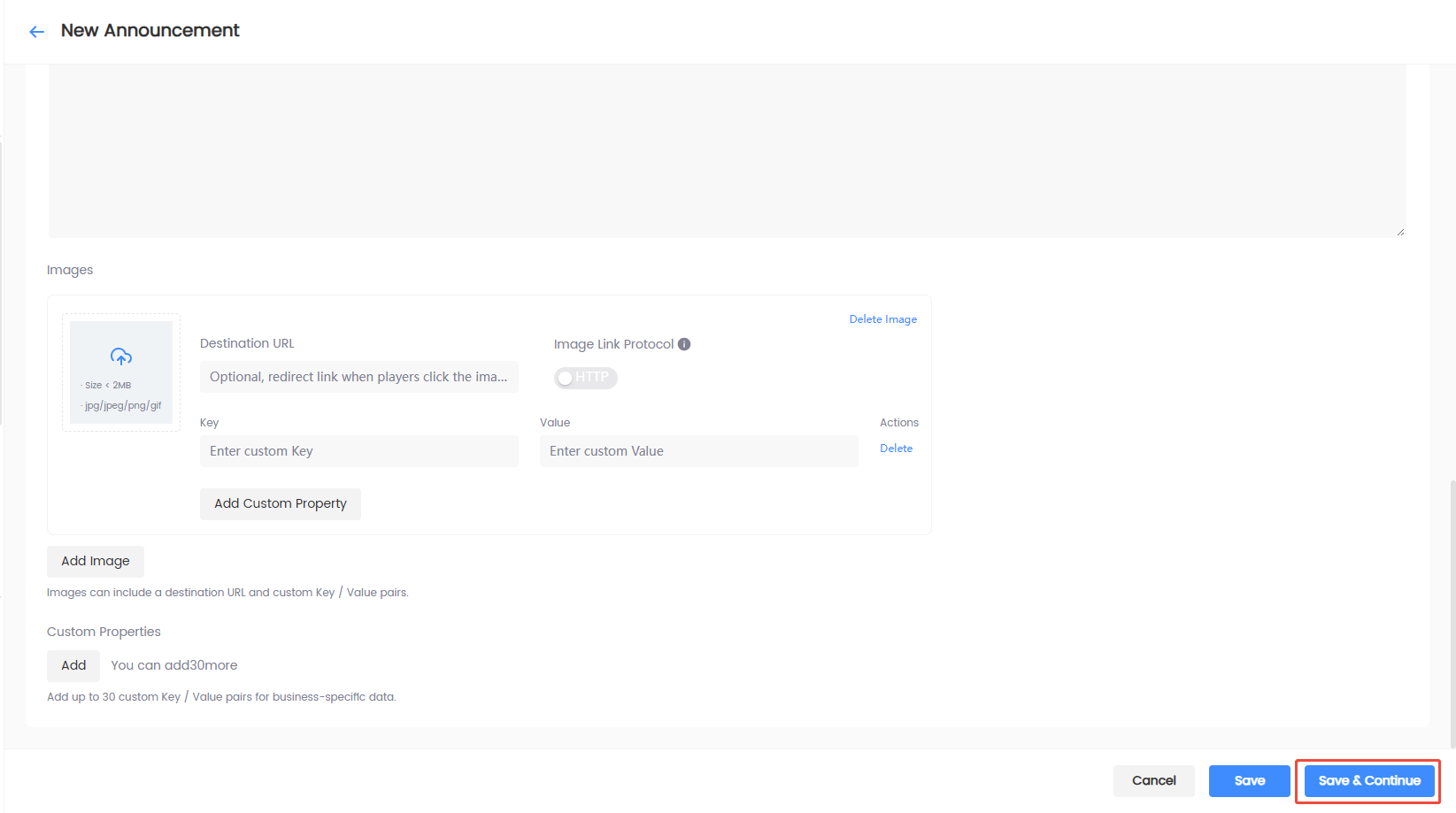Click the 'Add up to 30 custom' help text
1456x813 pixels.
coord(221,697)
